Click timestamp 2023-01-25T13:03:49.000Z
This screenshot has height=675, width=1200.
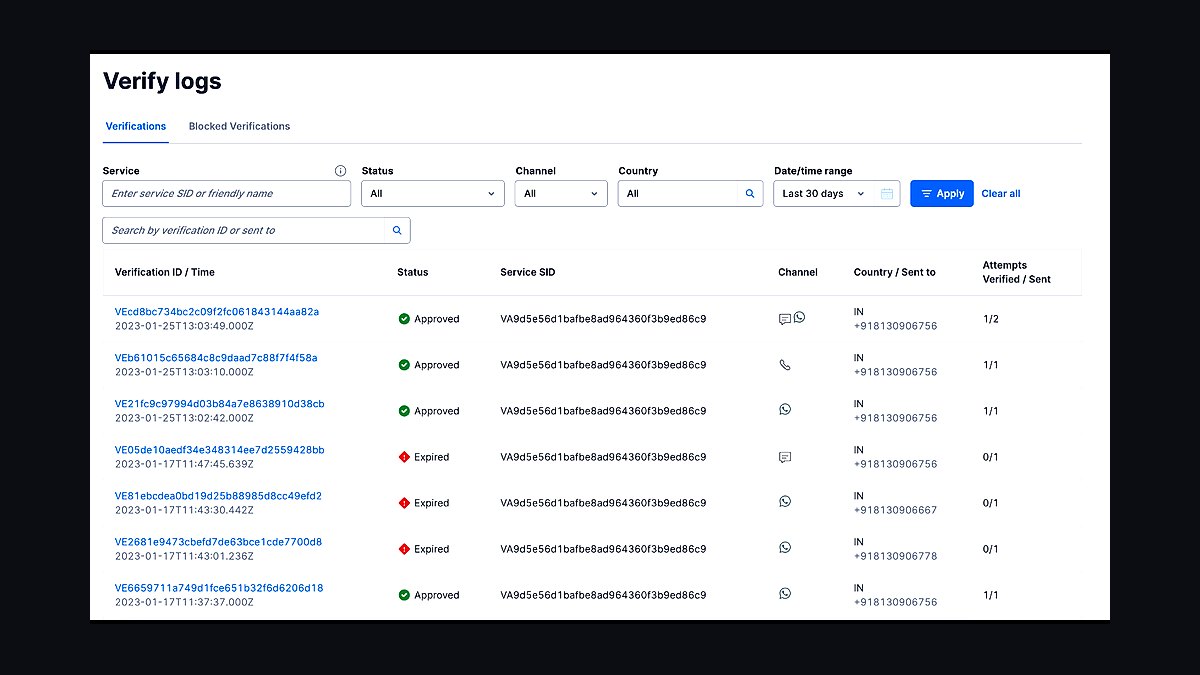pos(184,326)
